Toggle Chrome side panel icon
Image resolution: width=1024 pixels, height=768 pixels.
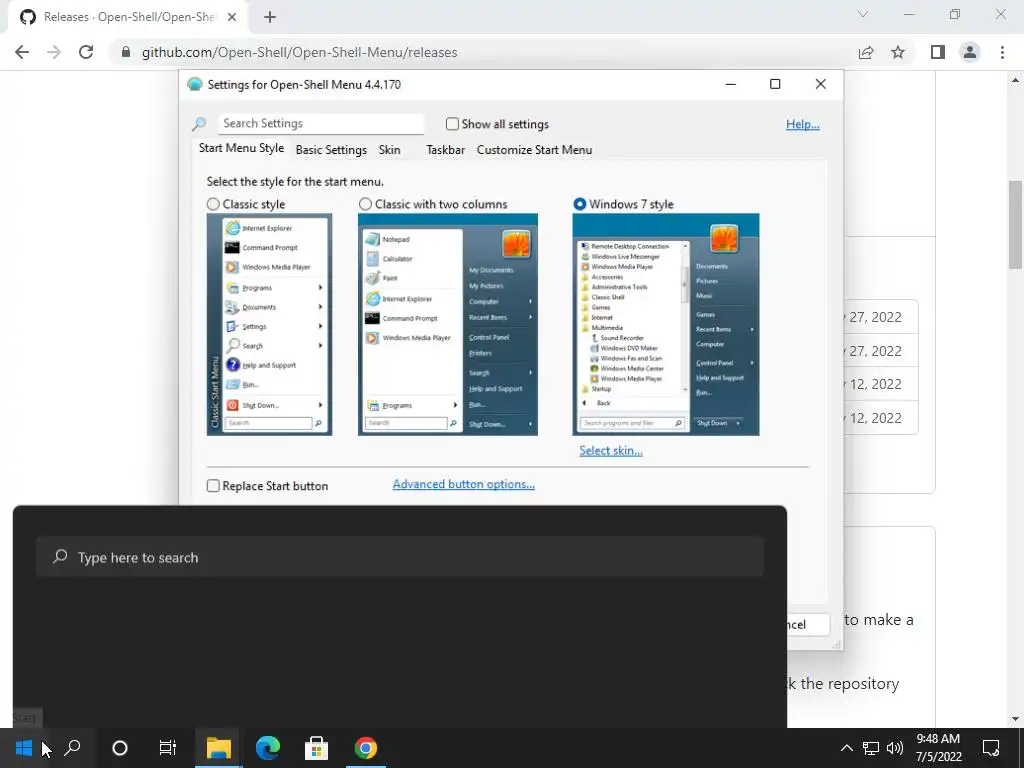click(x=938, y=52)
